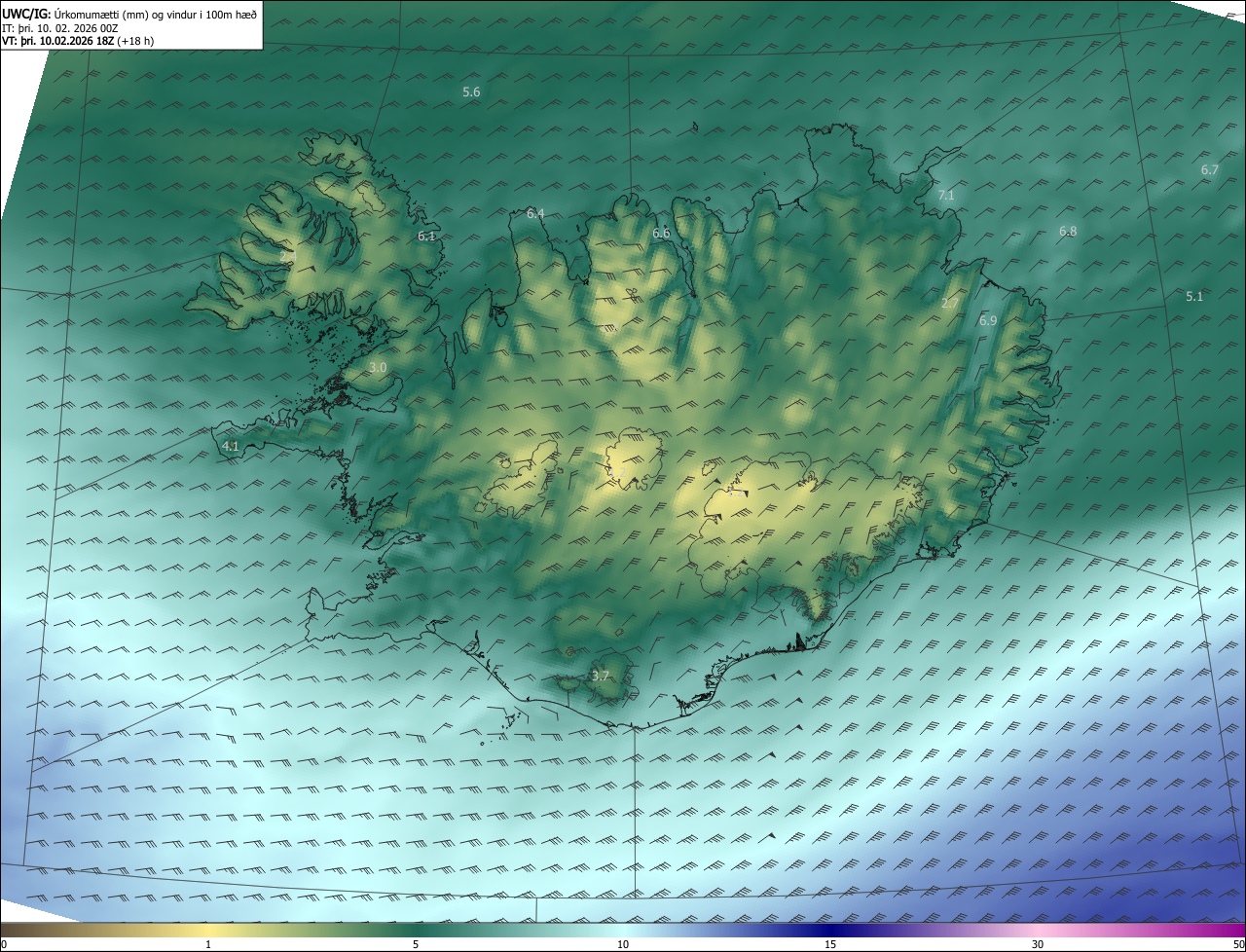Click the 'IT: þri. 10. 02. 2026 00Z' line
This screenshot has height=952, width=1246.
pyautogui.click(x=60, y=27)
